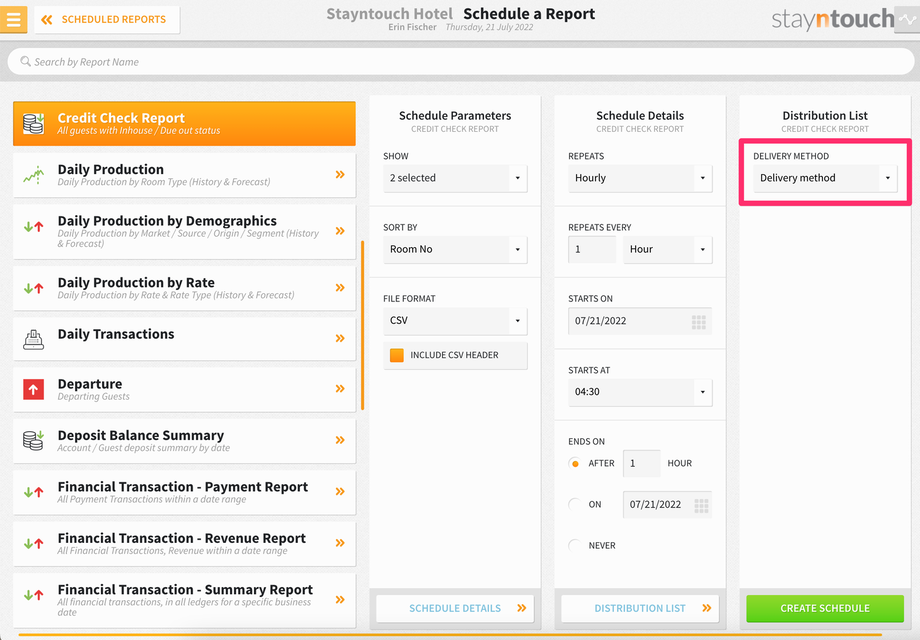Screen dimensions: 920x640
Task: Click chevron on Summary Report row
Action: pyautogui.click(x=340, y=600)
